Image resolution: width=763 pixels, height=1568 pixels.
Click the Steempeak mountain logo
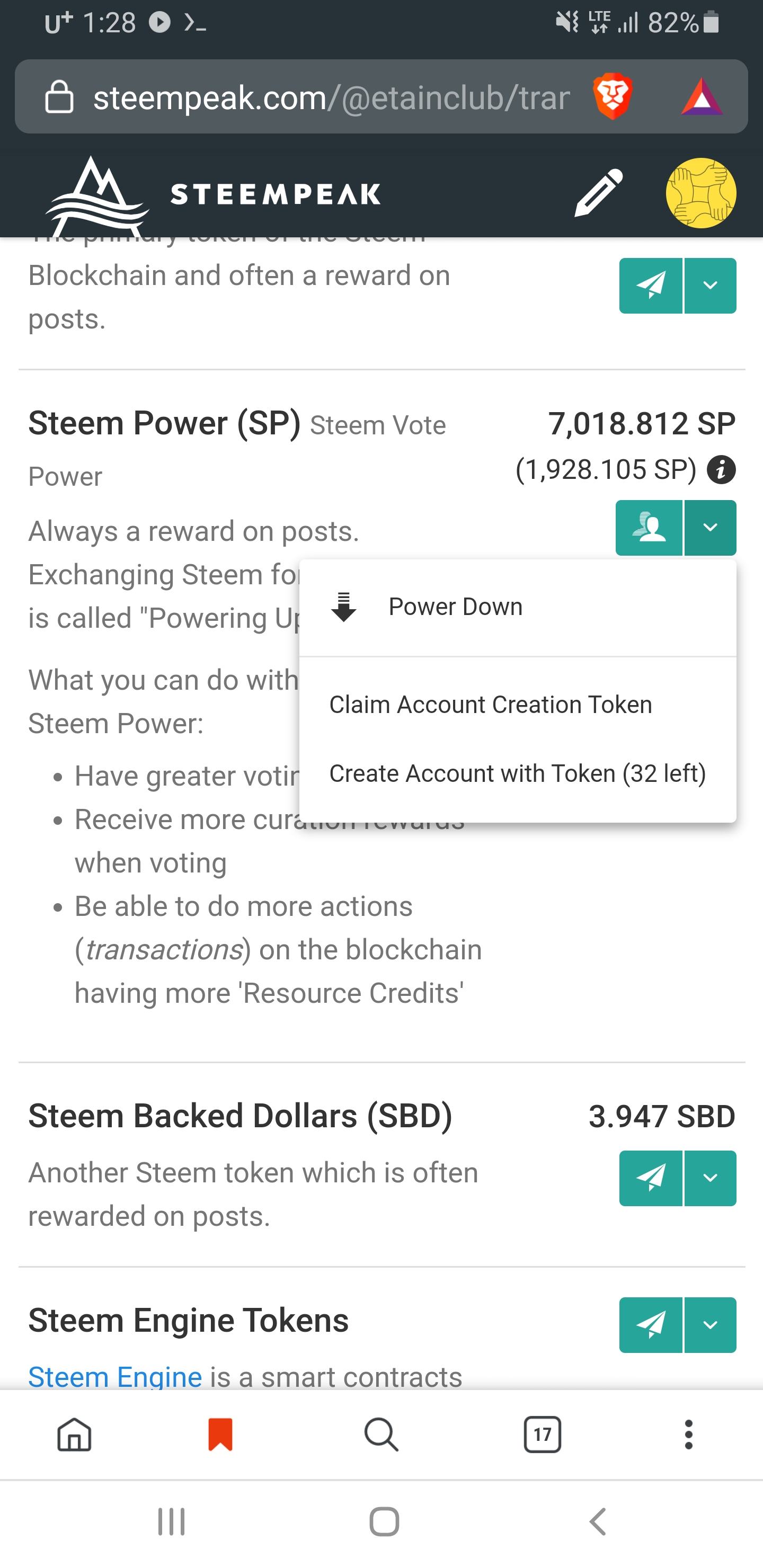coord(97,195)
